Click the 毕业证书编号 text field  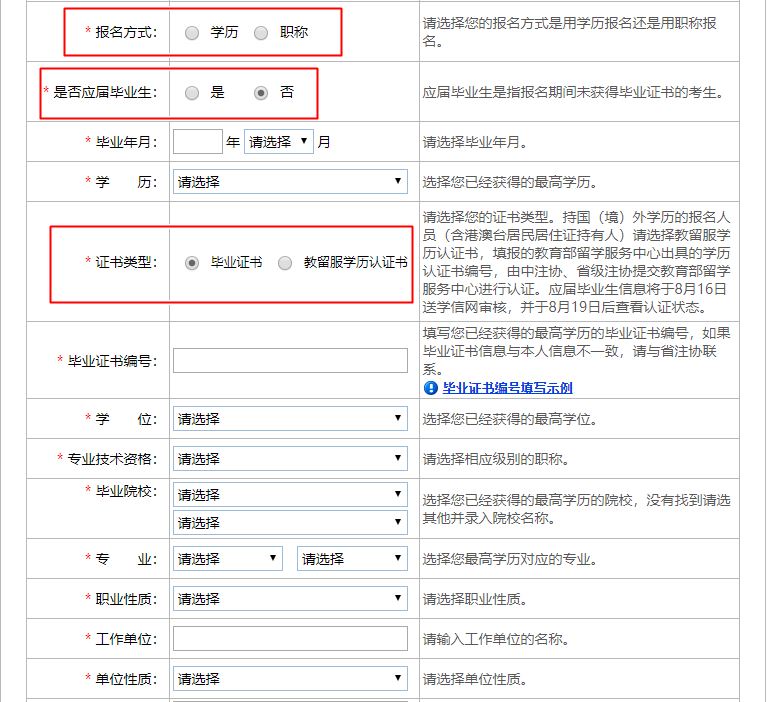coord(290,361)
